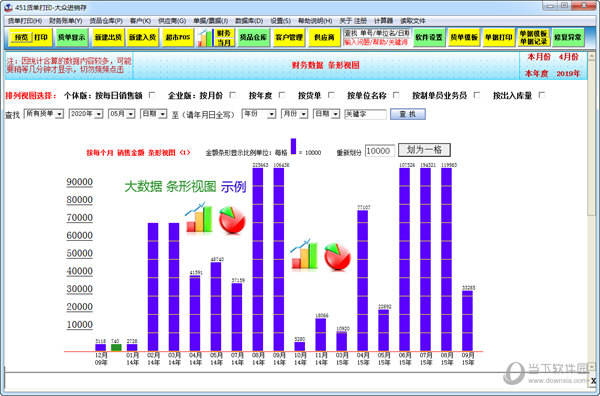
Task: Click the 08月 14年 bar labeled 225663
Action: [x=258, y=259]
